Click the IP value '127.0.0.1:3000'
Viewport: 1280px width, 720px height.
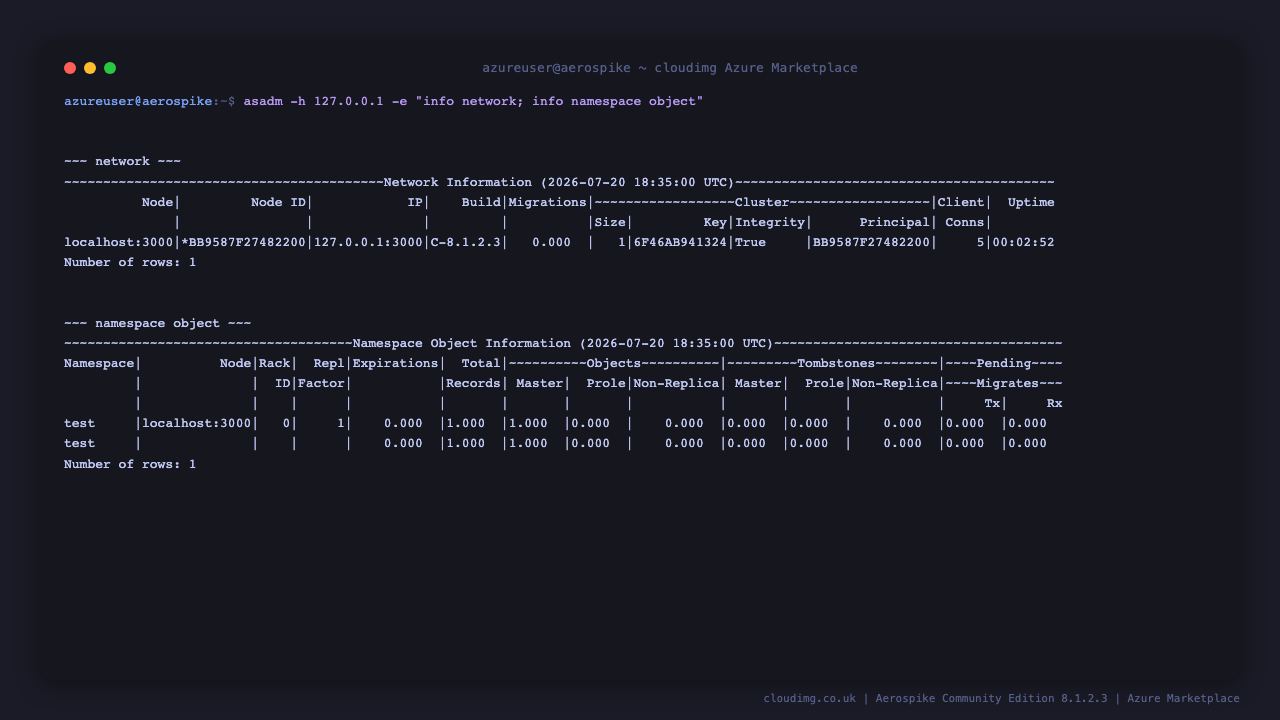point(368,242)
